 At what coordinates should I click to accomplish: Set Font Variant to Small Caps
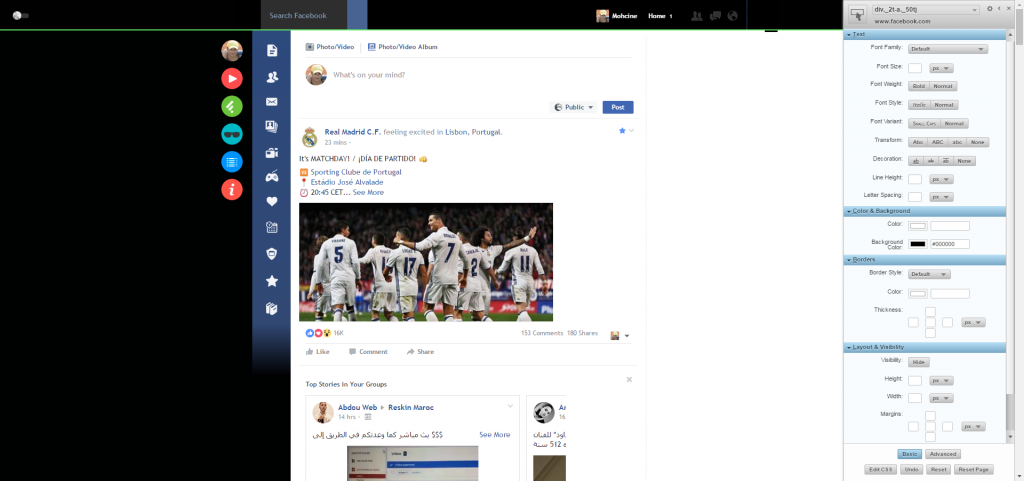923,124
